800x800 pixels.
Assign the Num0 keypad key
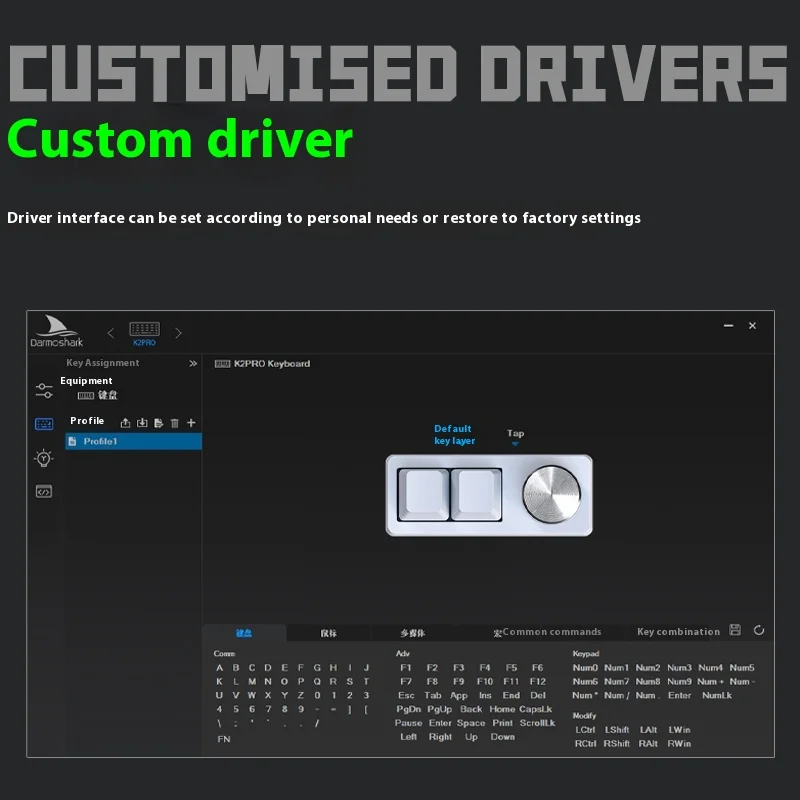585,667
